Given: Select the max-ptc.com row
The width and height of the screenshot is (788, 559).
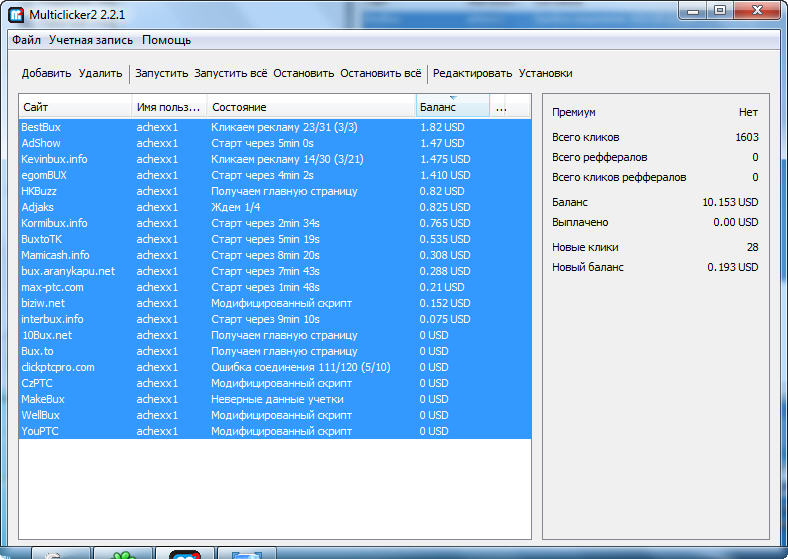Looking at the screenshot, I should pyautogui.click(x=275, y=288).
